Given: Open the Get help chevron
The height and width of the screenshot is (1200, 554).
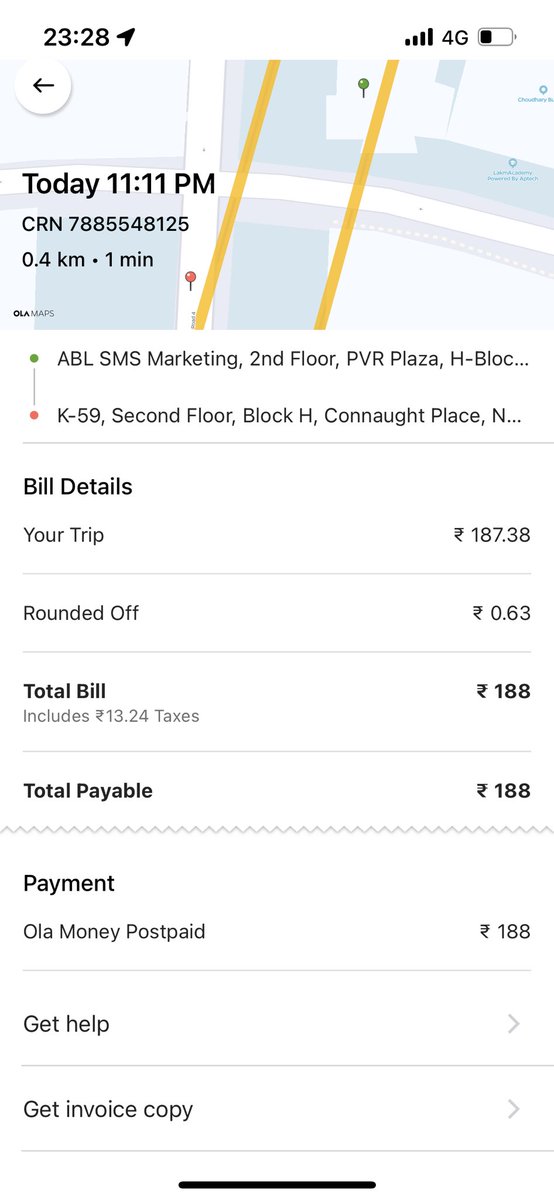Looking at the screenshot, I should [x=513, y=1023].
